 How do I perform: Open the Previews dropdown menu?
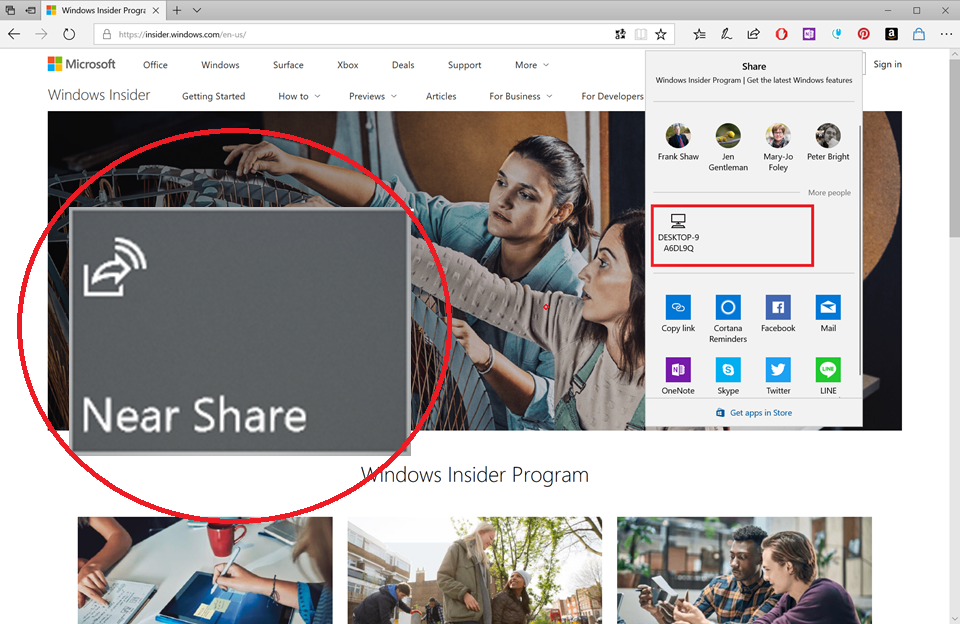[372, 97]
